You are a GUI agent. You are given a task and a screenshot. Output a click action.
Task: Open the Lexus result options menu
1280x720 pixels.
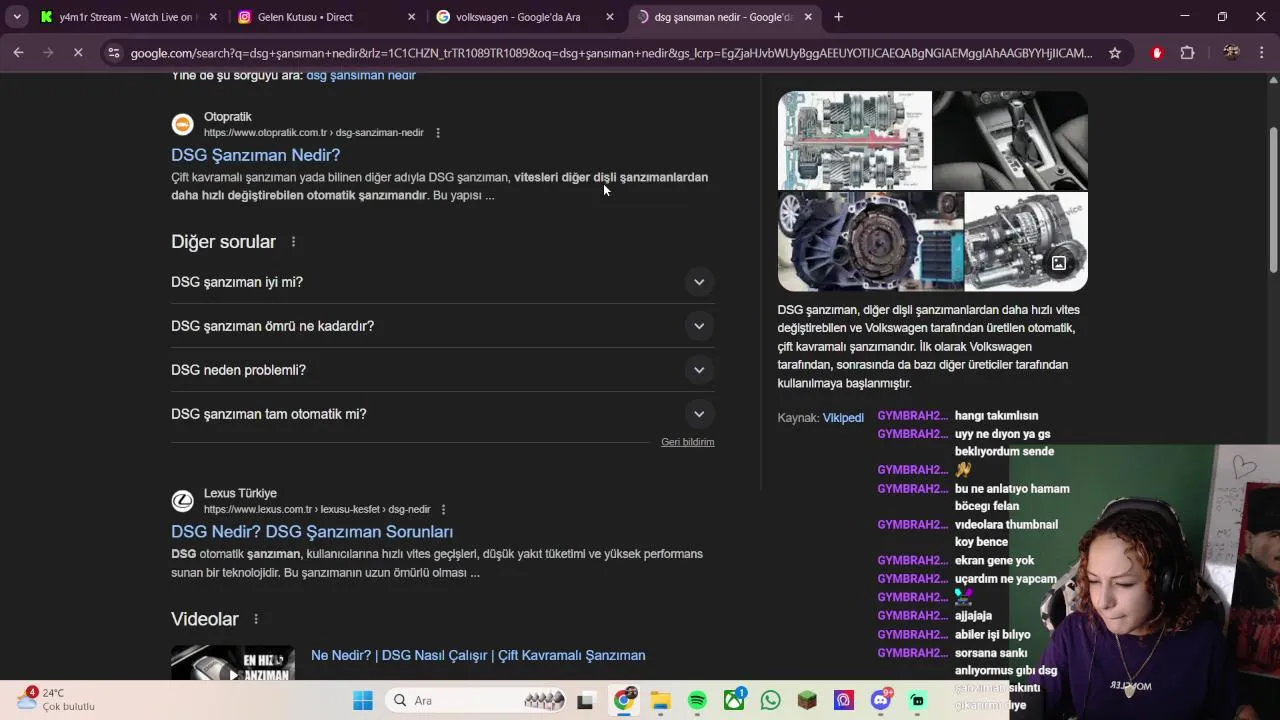coord(443,510)
